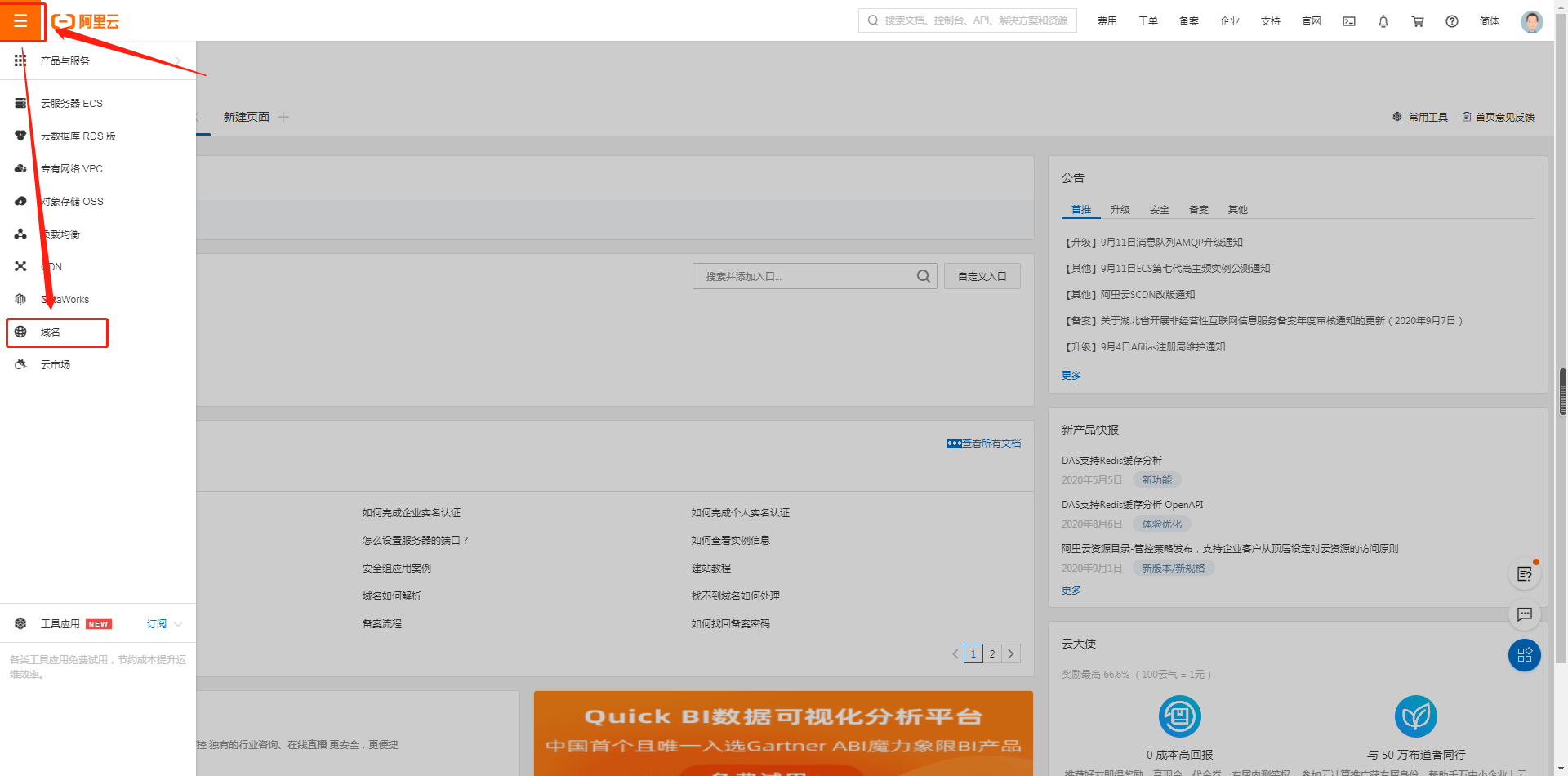1568x776 pixels.
Task: Switch to the 安全 announcement tab
Action: (x=1160, y=210)
